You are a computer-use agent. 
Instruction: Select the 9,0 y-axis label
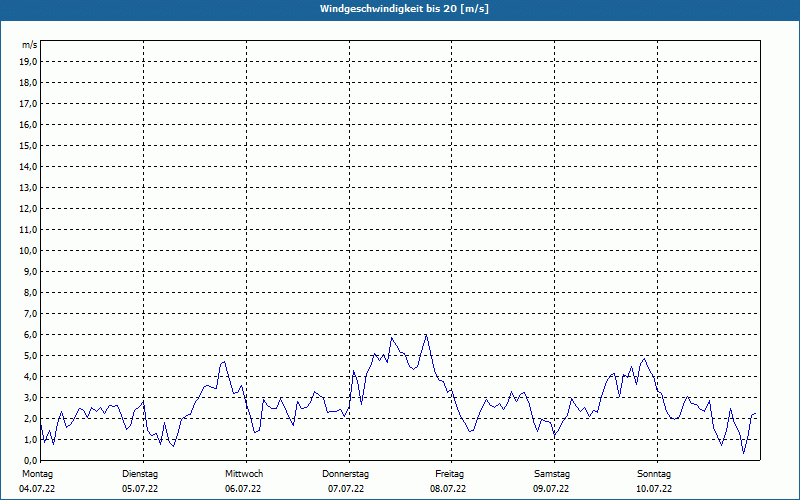31,271
